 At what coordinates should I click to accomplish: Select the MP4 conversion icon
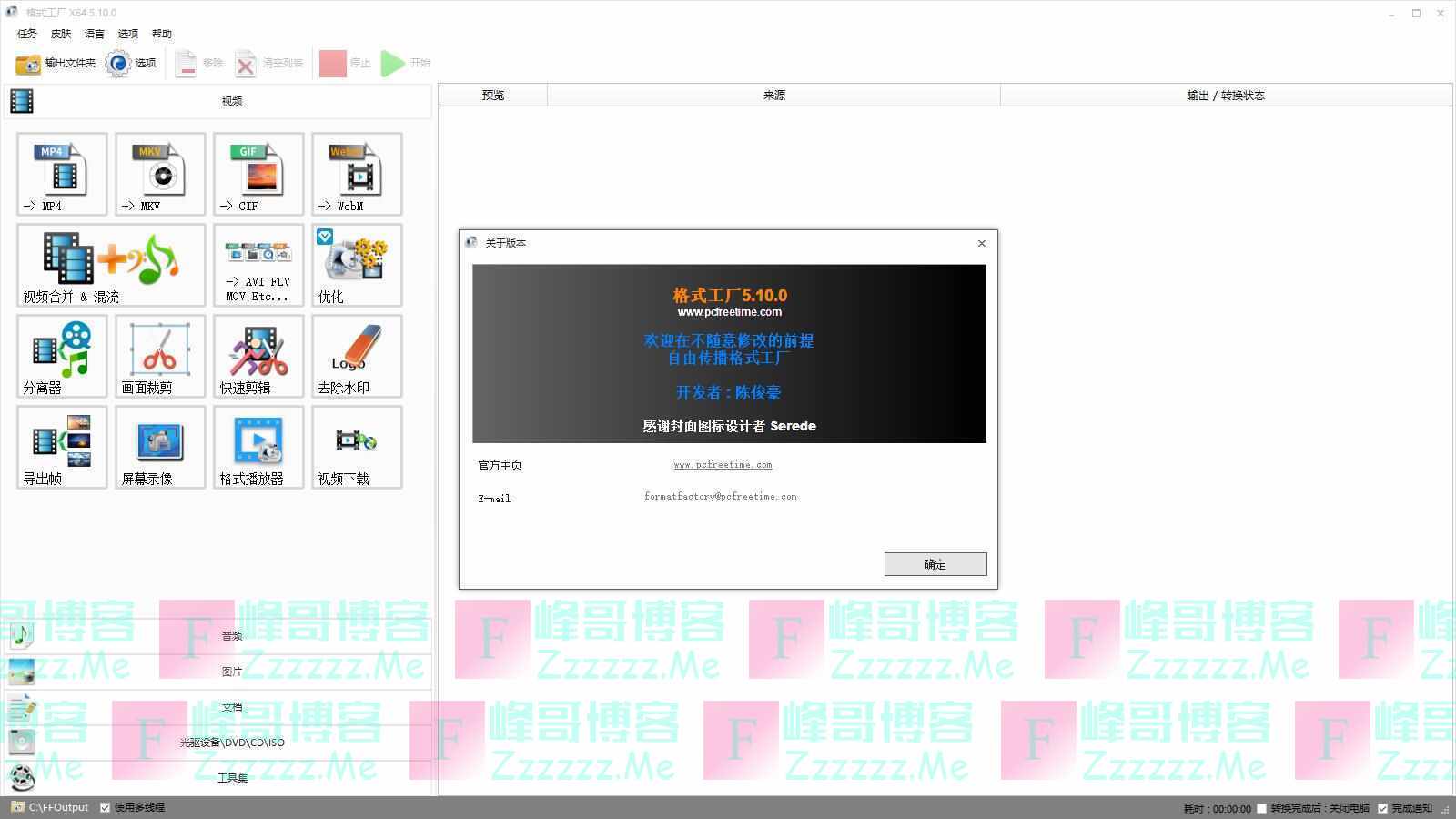[x=62, y=174]
